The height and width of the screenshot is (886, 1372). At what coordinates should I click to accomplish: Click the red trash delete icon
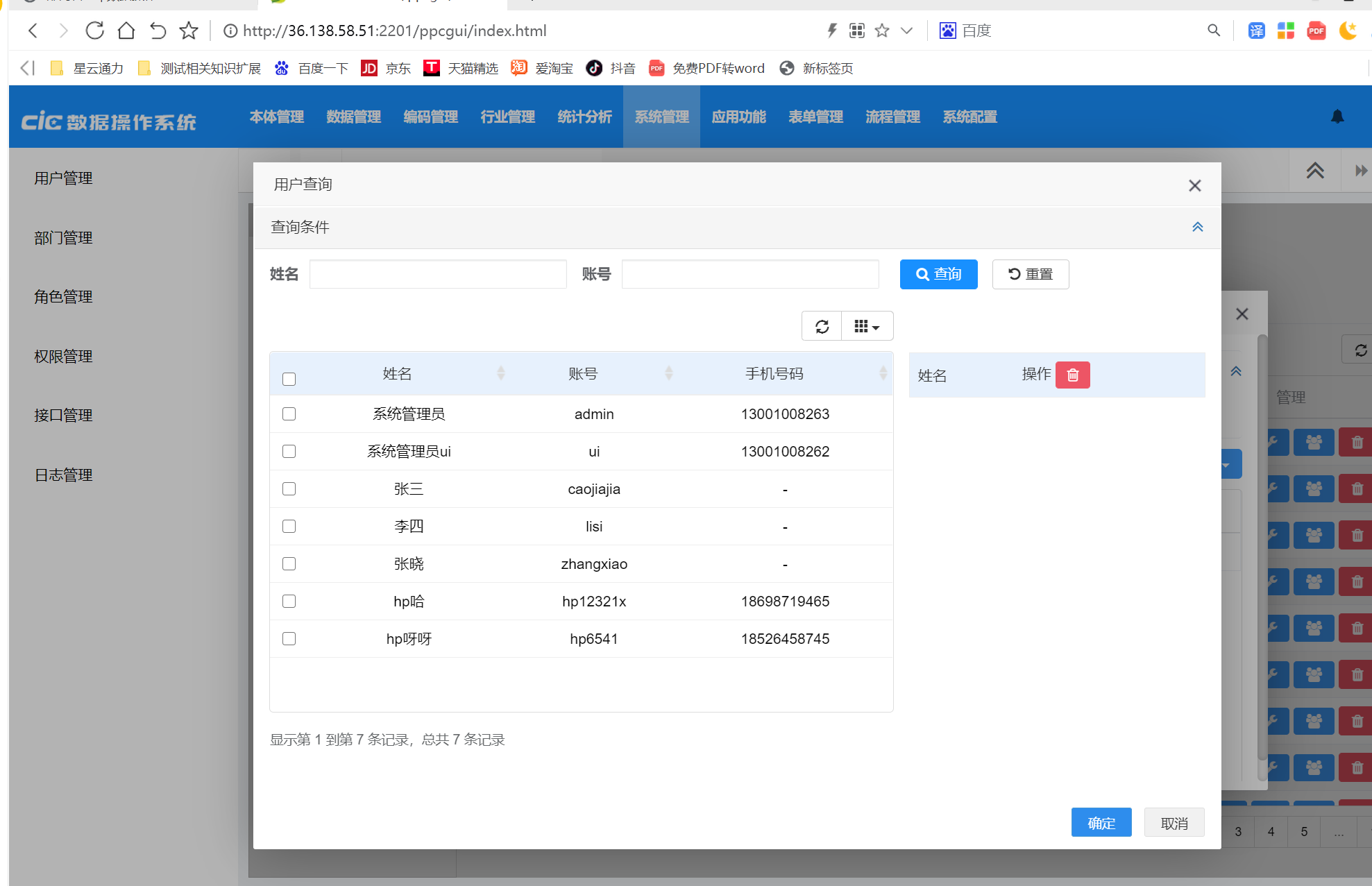(x=1072, y=375)
